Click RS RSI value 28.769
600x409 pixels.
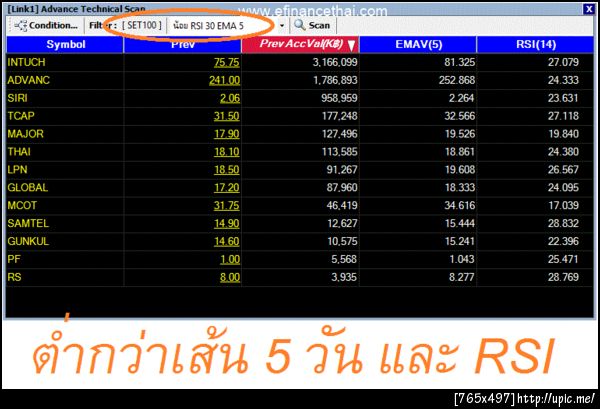click(563, 277)
